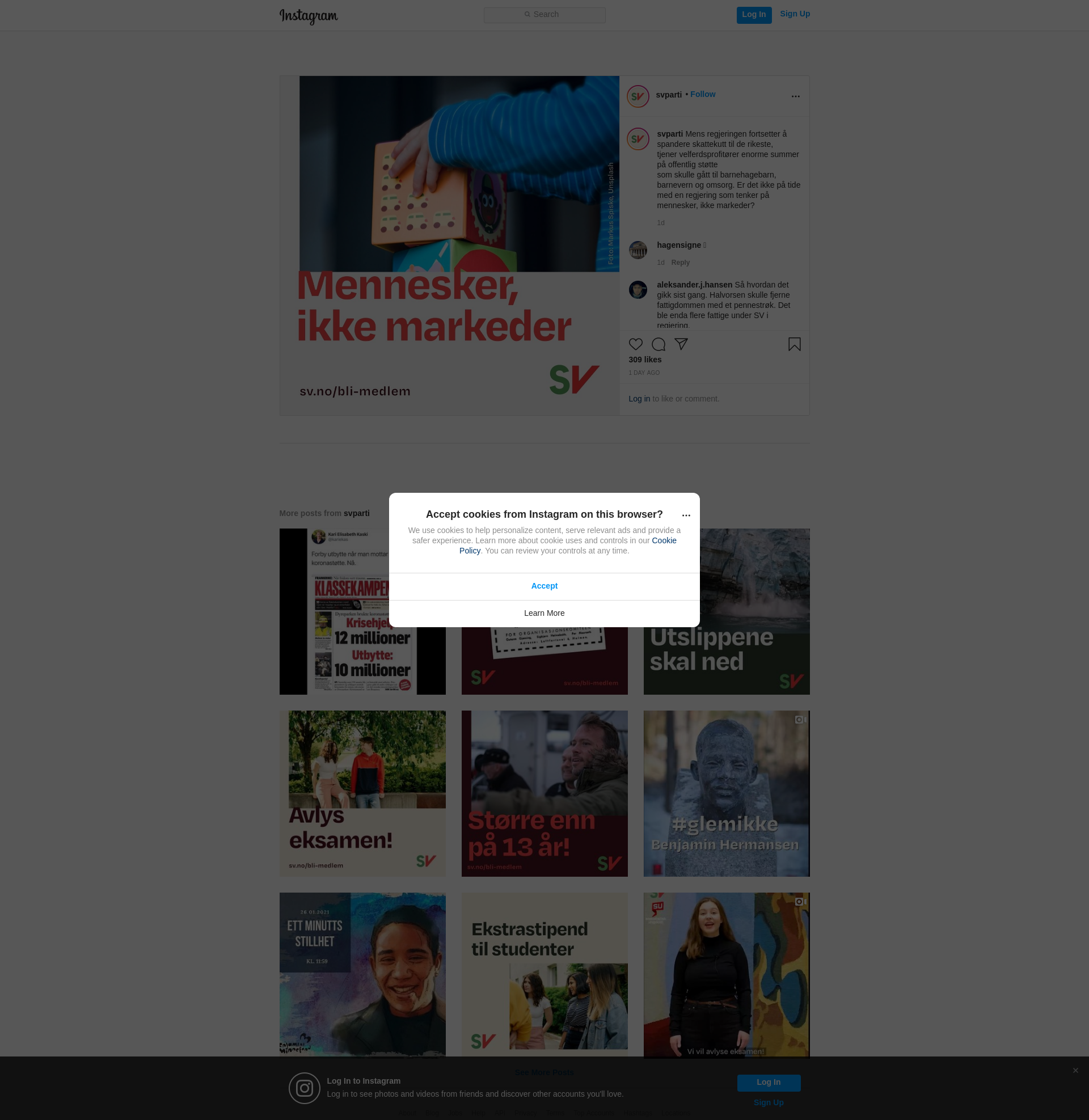Share the post with paper plane icon

click(681, 344)
